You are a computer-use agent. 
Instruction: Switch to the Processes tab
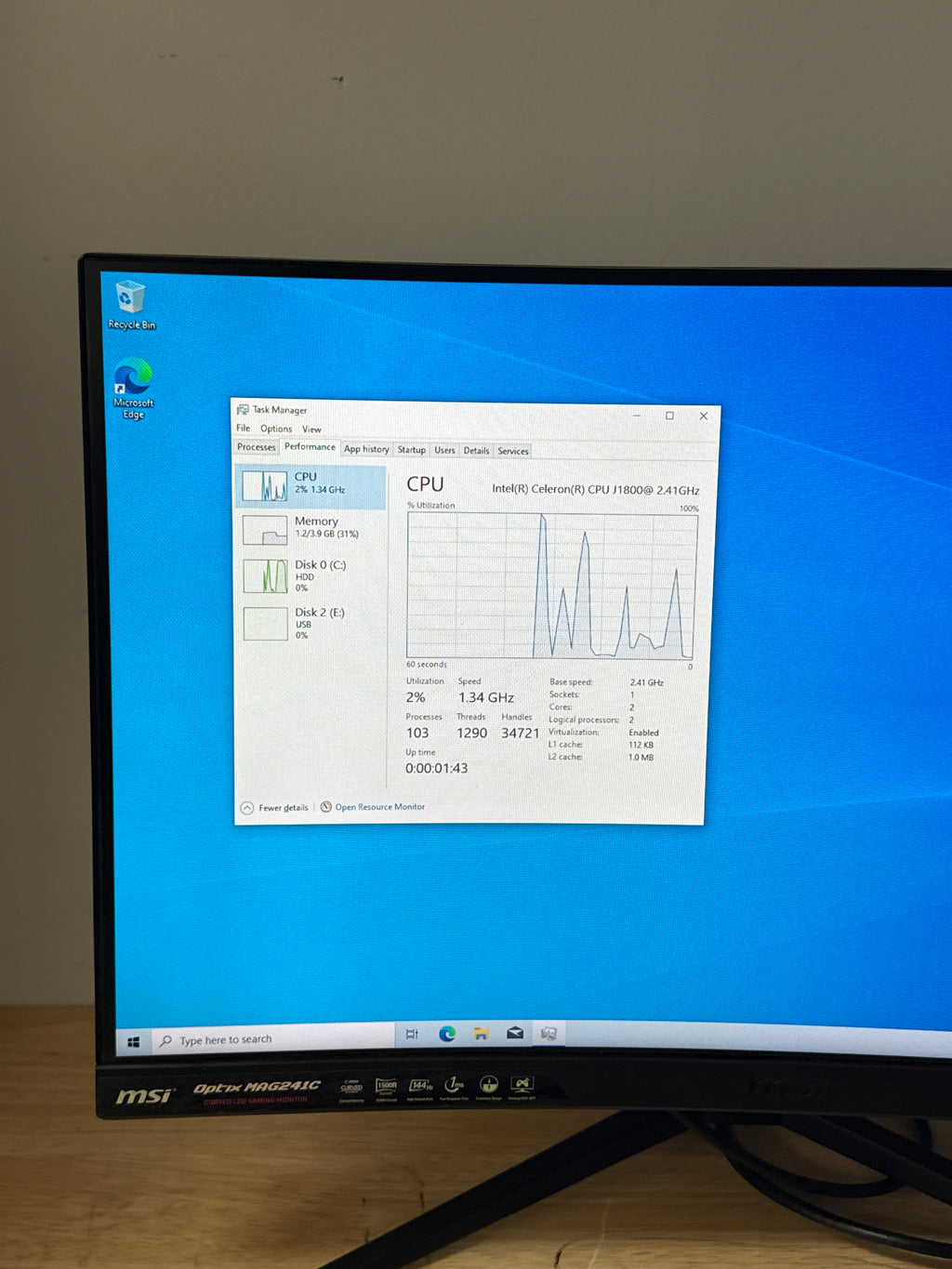(257, 447)
